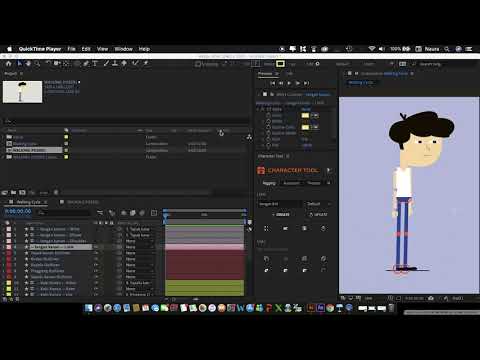Click Walking Cycle breadcrumb in Composition viewer
Viewport: 480px width, 360px height.
coord(361,82)
